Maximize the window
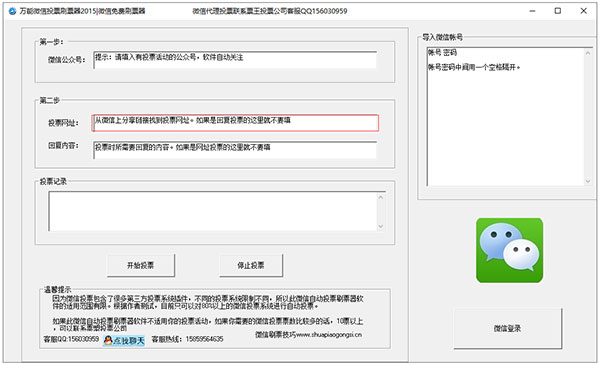Viewport: 600px width, 365px height. (x=558, y=11)
